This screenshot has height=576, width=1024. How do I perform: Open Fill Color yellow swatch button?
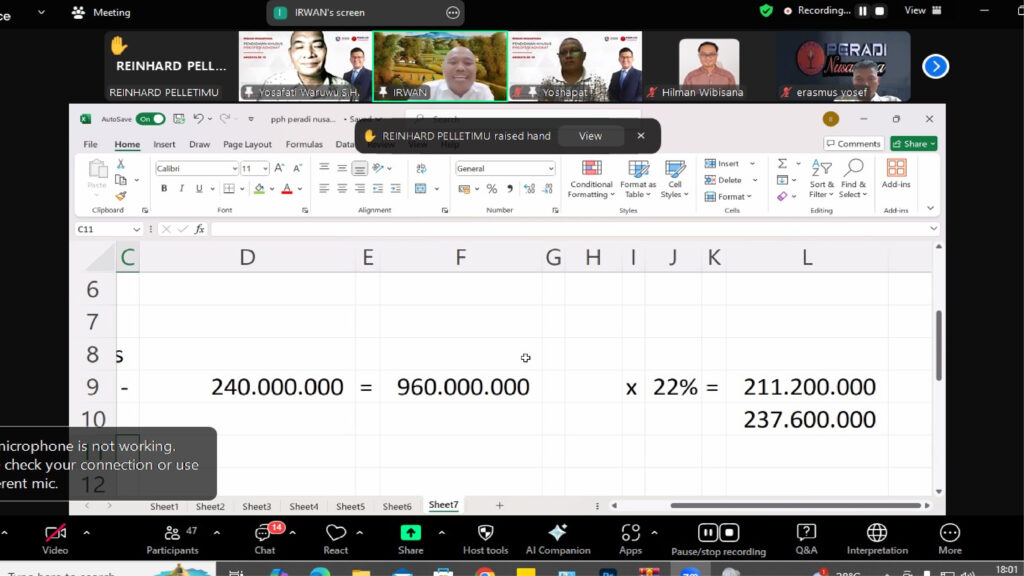click(259, 189)
